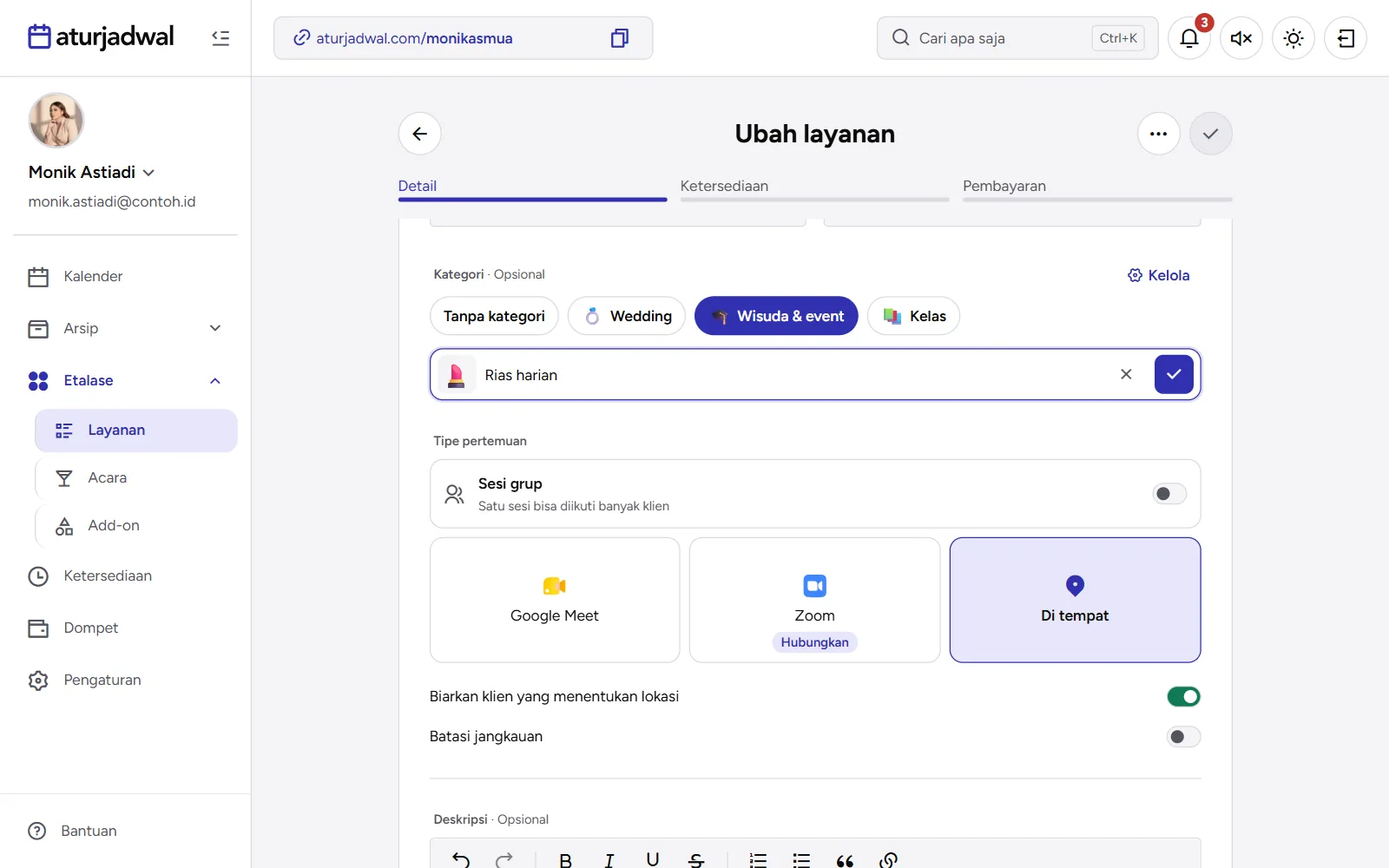
Task: Collapse the sidebar with the menu icon
Action: pyautogui.click(x=221, y=38)
